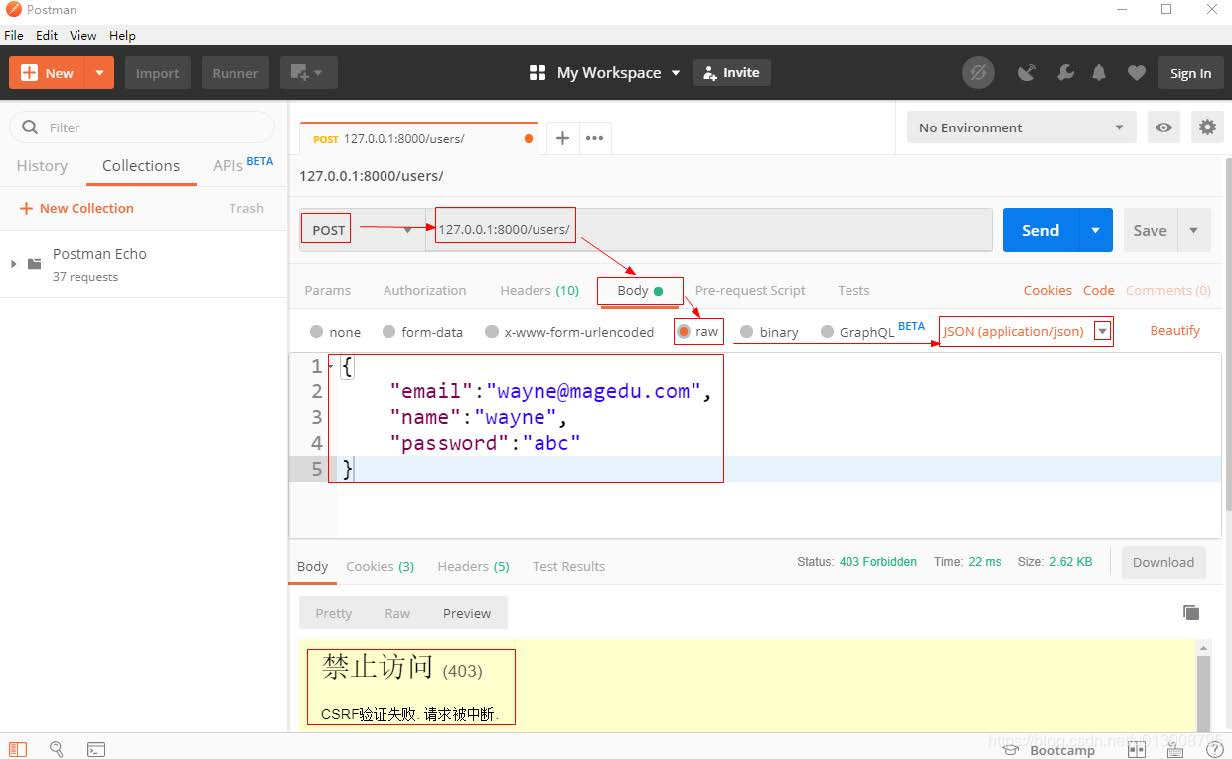Viewport: 1232px width, 759px height.
Task: Switch response view to Raw
Action: (397, 613)
